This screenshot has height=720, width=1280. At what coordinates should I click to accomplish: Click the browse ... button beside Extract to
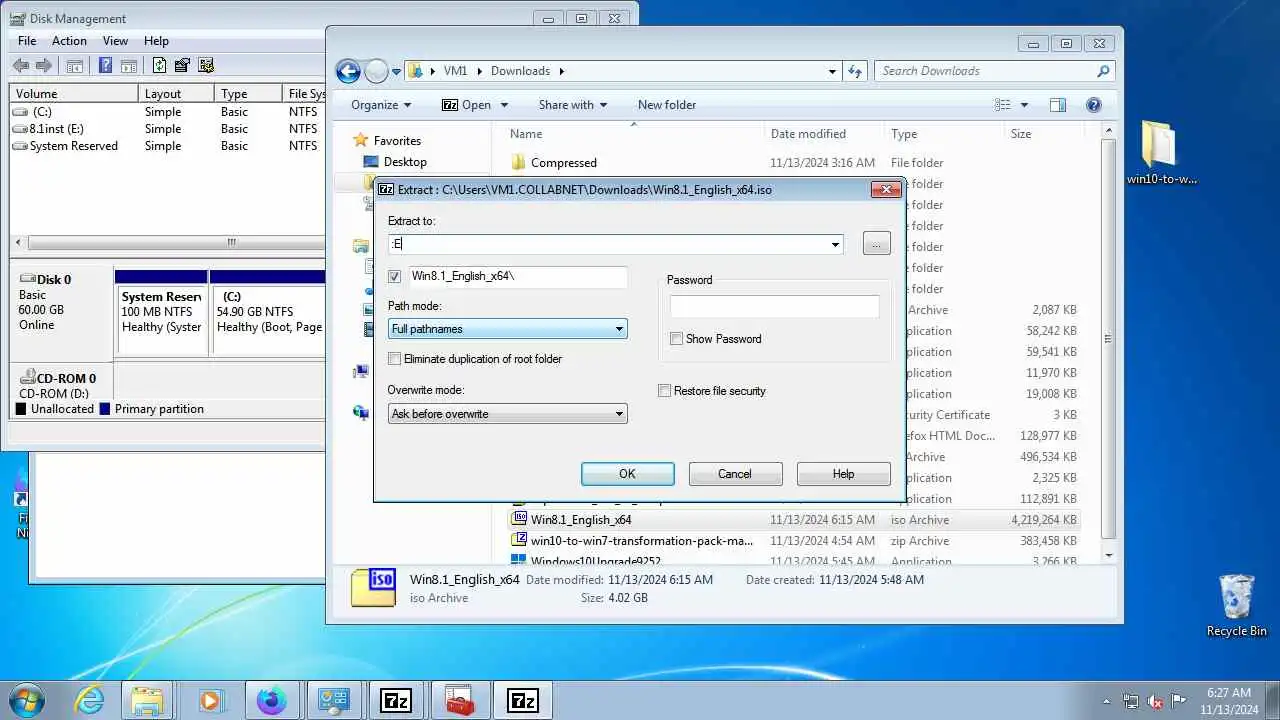pyautogui.click(x=876, y=244)
